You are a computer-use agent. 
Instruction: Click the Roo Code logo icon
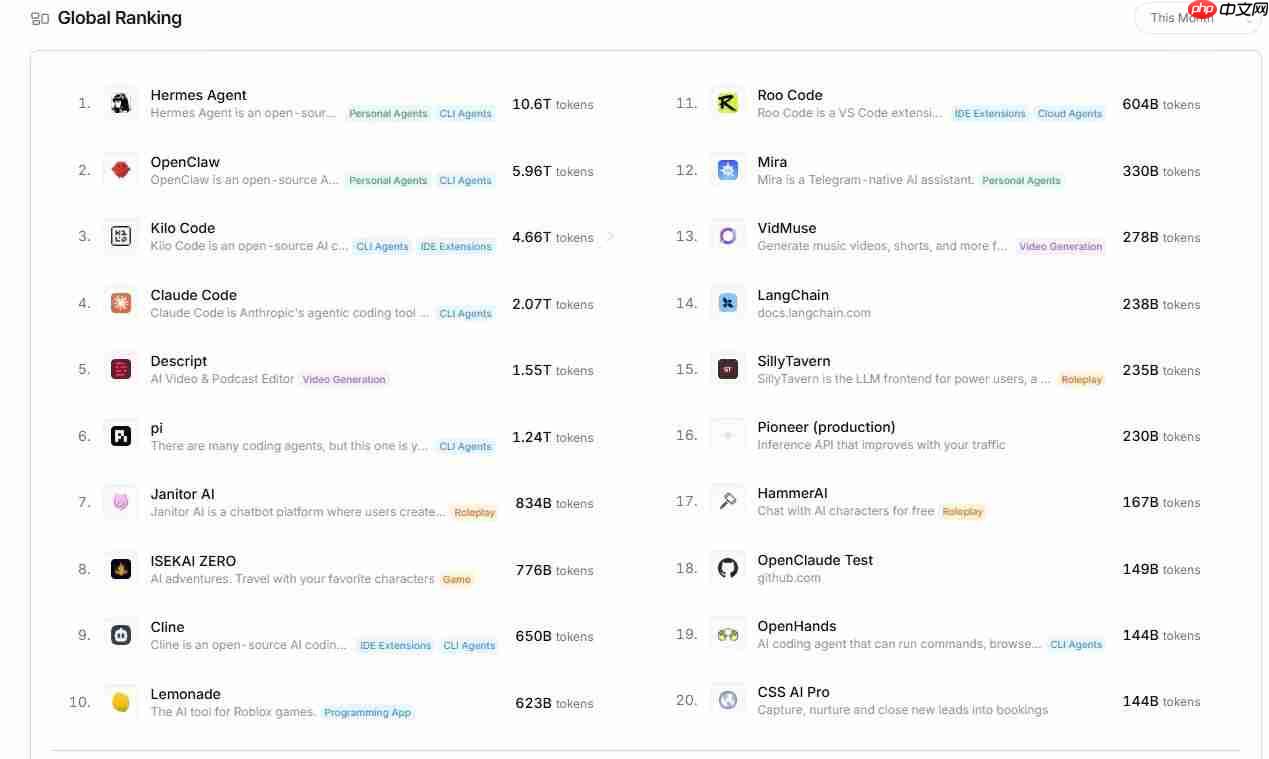tap(728, 103)
